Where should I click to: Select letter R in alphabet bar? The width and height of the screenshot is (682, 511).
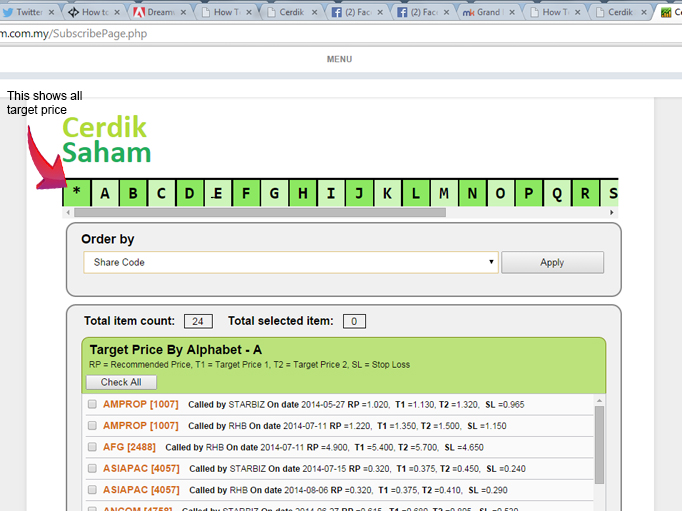585,193
